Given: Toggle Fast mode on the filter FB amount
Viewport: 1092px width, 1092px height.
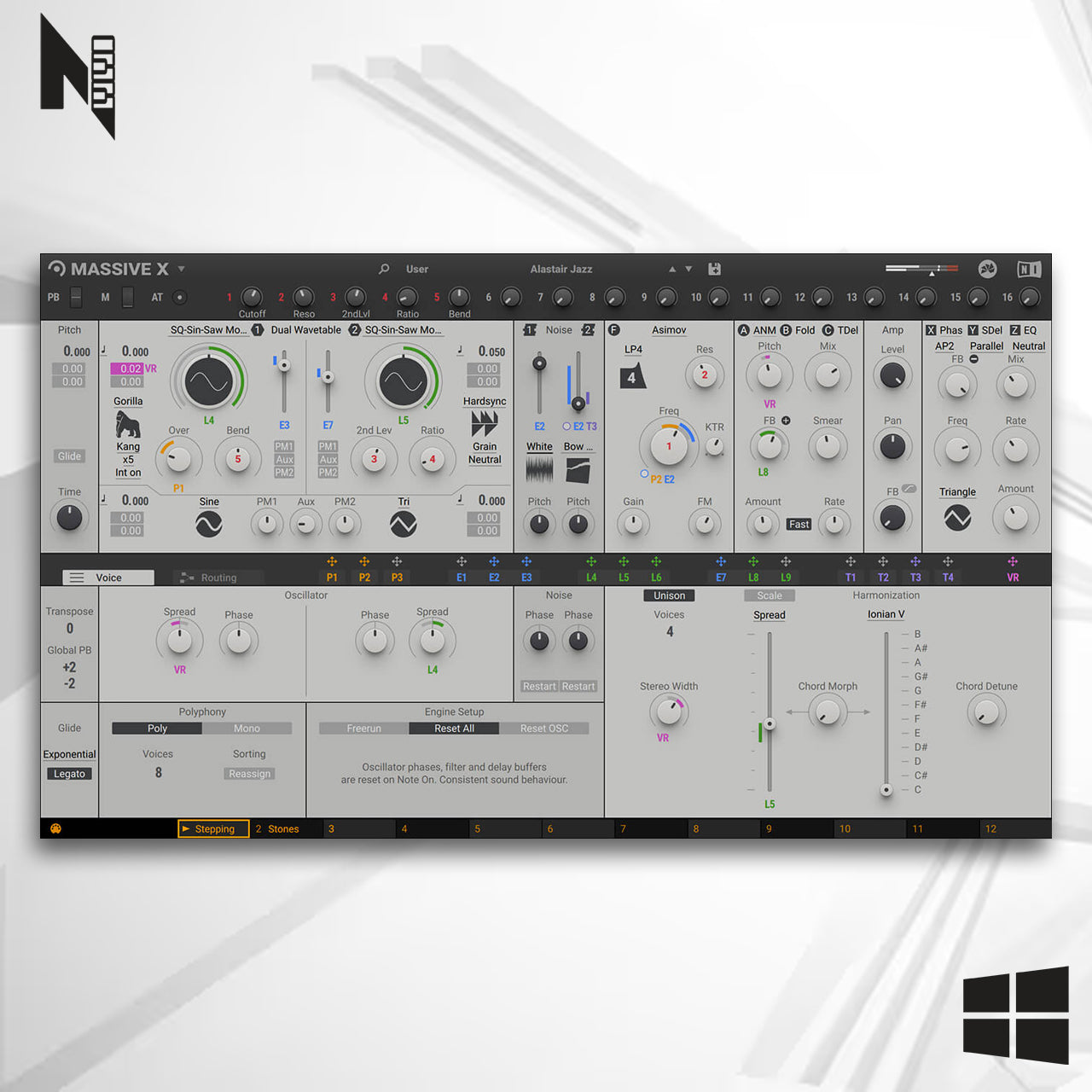Looking at the screenshot, I should click(x=799, y=524).
